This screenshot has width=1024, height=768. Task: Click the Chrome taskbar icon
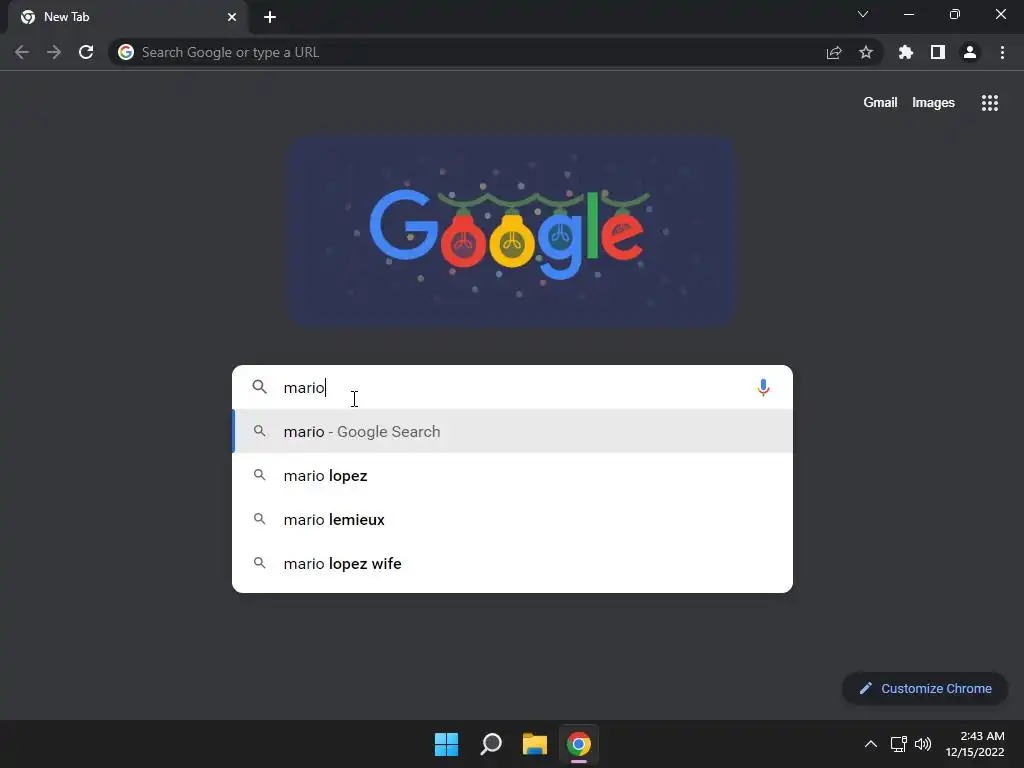[579, 744]
